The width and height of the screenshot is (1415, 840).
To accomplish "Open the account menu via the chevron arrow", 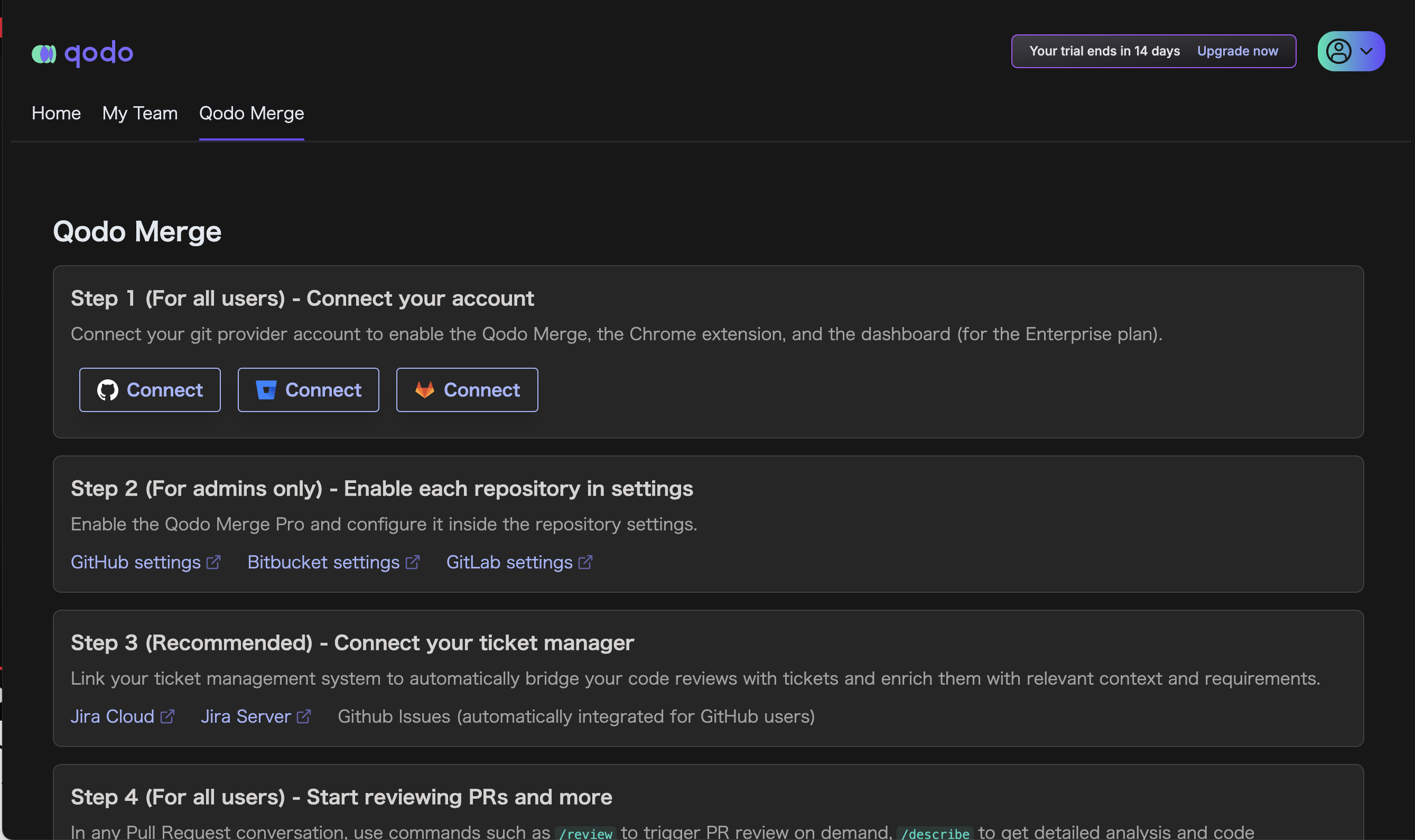I will click(x=1367, y=52).
